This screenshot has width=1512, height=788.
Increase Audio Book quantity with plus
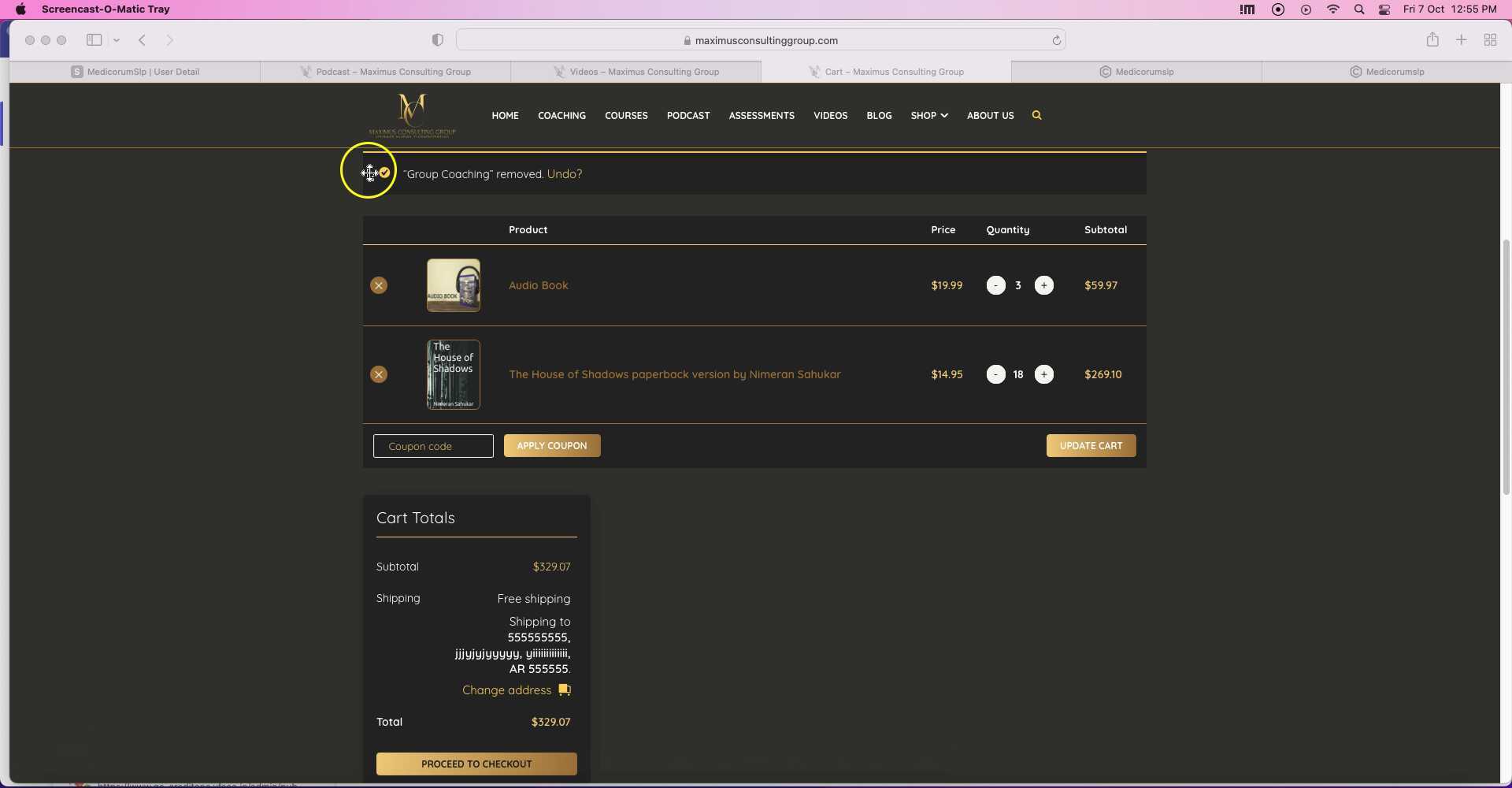point(1043,285)
